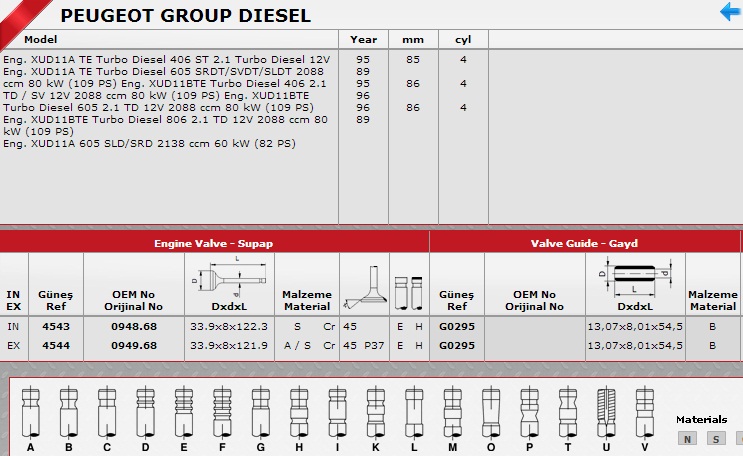Click the P37 value in EX row
Screen dimensions: 743x456
pos(374,346)
